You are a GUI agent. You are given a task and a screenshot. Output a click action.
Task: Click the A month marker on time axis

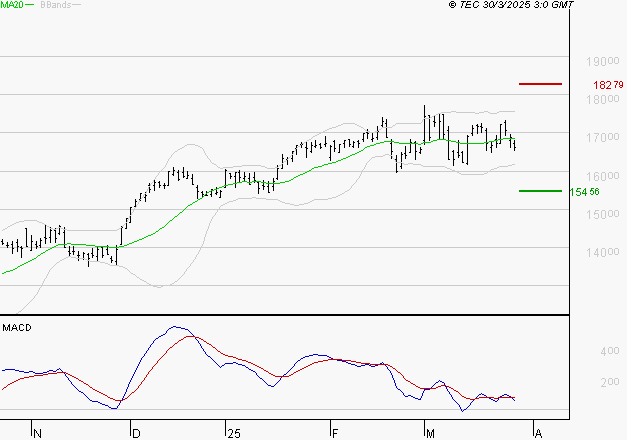coord(538,433)
